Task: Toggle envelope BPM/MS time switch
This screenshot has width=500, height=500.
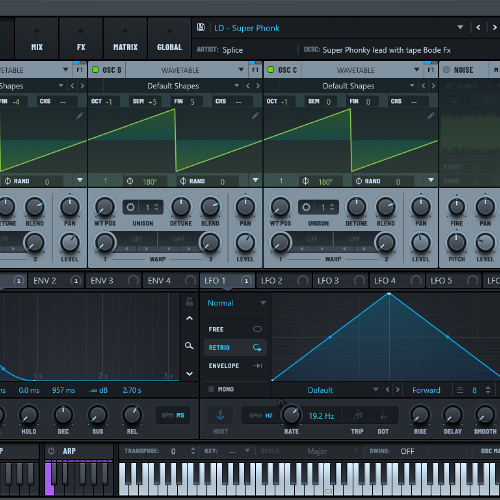Action: 173,415
